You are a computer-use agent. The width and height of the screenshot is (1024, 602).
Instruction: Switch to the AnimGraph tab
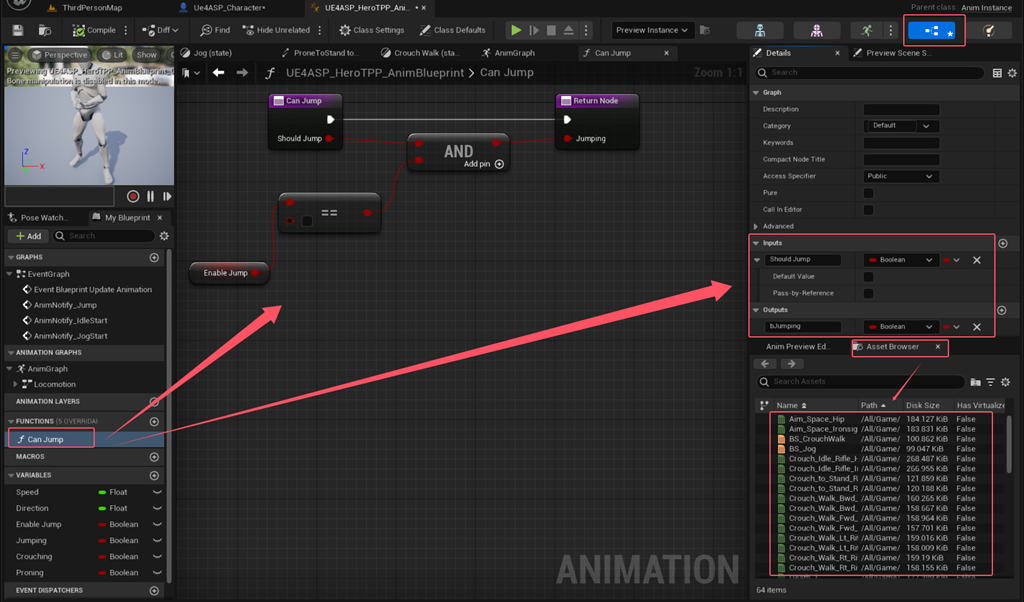coord(508,53)
